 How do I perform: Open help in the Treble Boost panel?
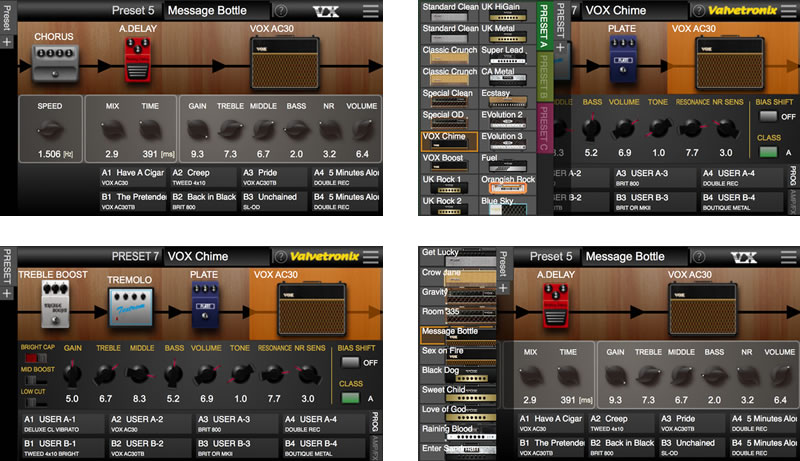281,256
